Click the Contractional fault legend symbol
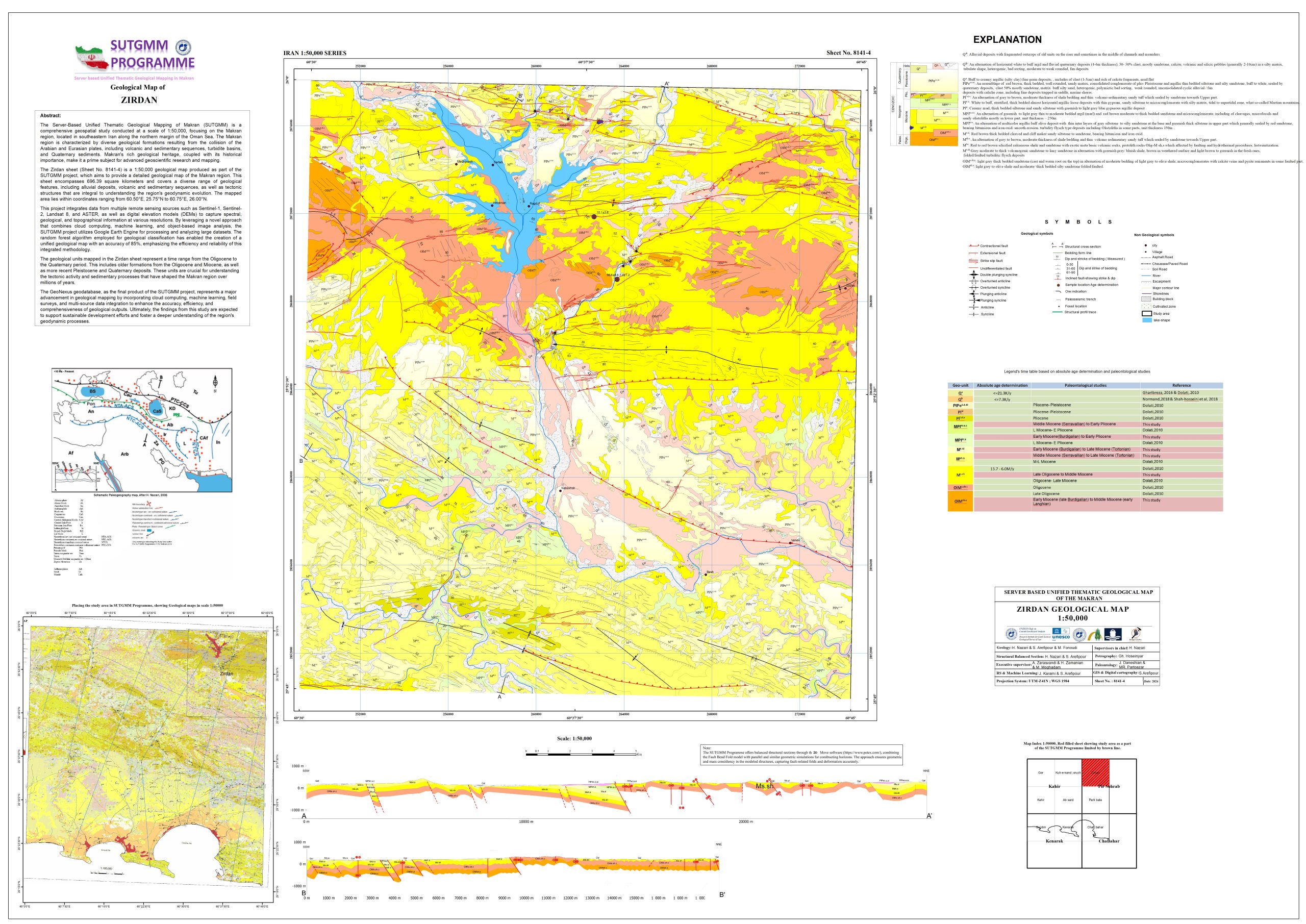This screenshot has height=924, width=1306. [974, 246]
